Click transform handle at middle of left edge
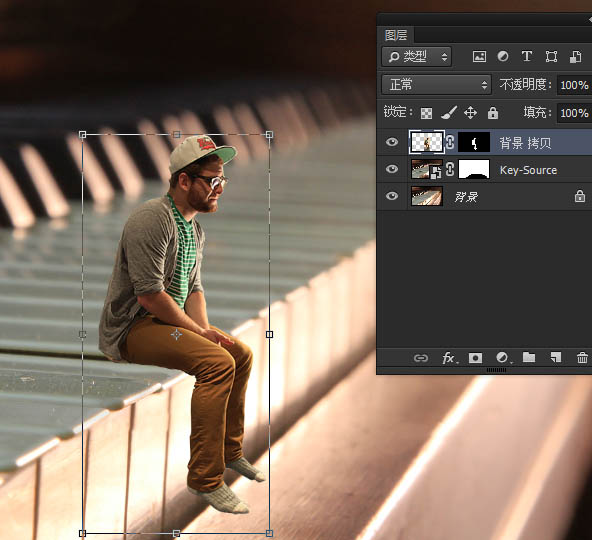The height and width of the screenshot is (540, 592). [82, 334]
